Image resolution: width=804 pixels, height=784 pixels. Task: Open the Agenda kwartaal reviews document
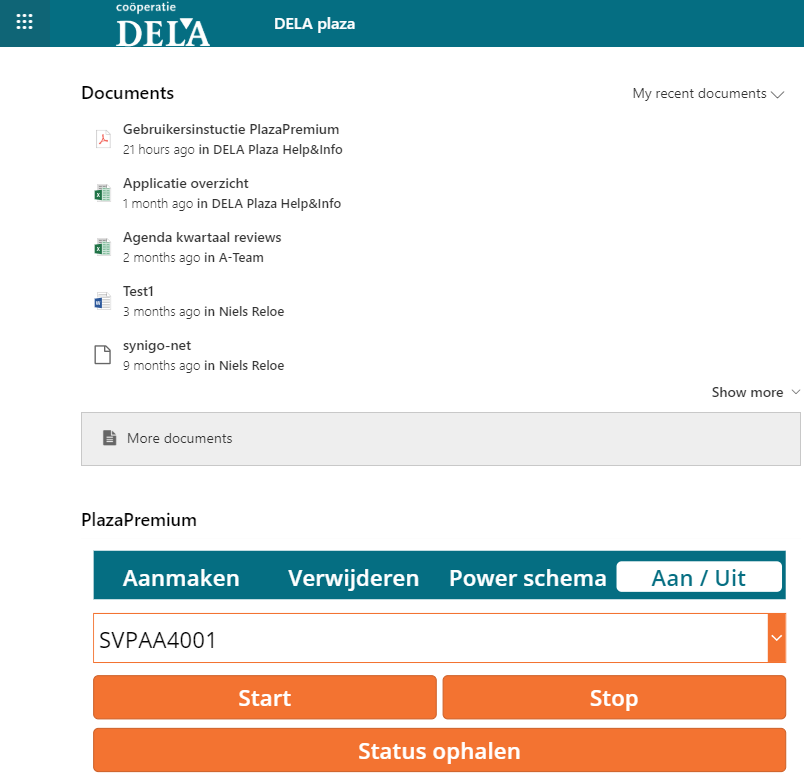[x=202, y=237]
